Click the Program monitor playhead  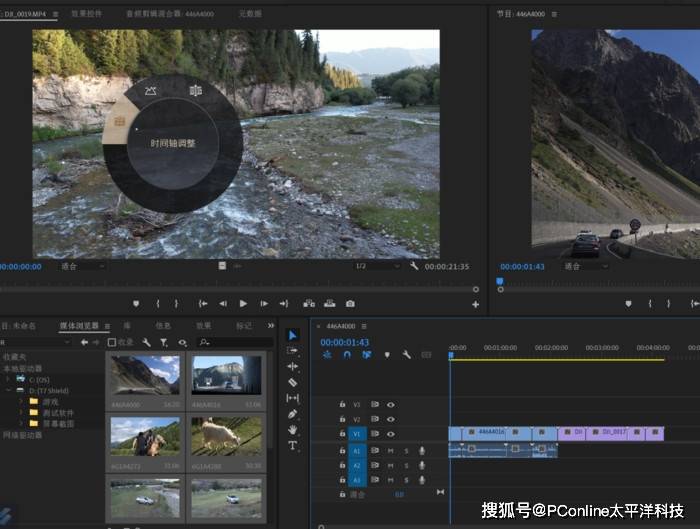pyautogui.click(x=500, y=281)
